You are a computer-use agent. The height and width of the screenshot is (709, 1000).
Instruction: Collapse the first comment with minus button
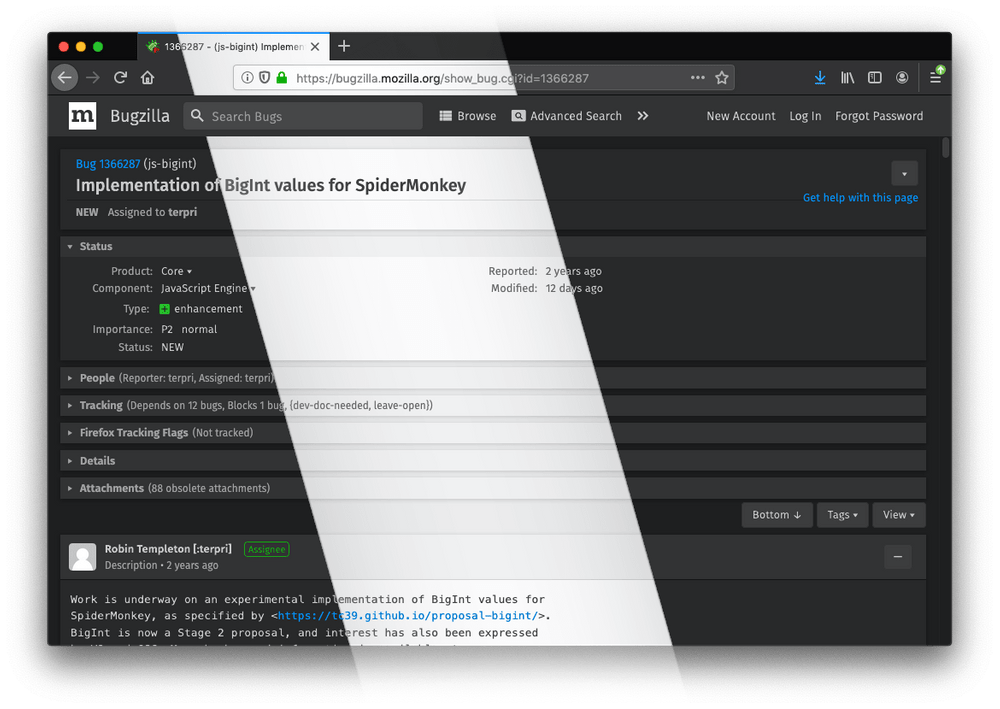(897, 557)
